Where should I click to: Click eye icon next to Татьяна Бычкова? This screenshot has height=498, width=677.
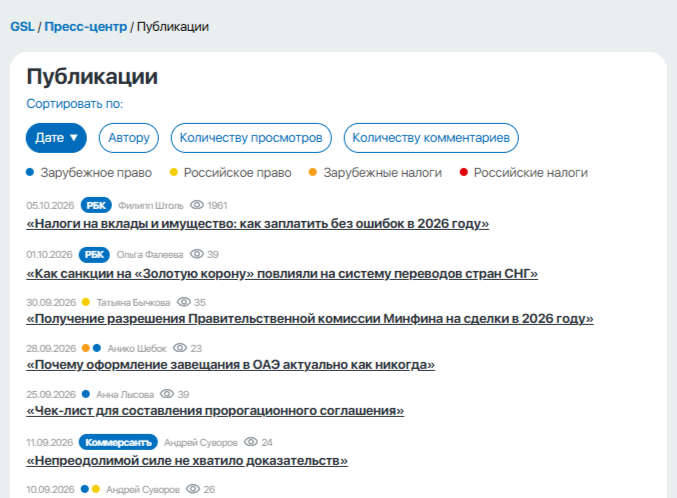pos(184,302)
